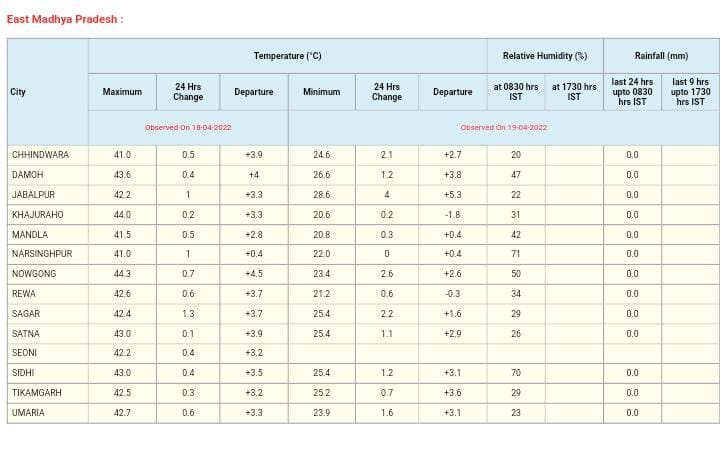Click JABALPUR's minimum temperature value 28.6
Viewport: 720px width, 456px height.
click(x=321, y=195)
